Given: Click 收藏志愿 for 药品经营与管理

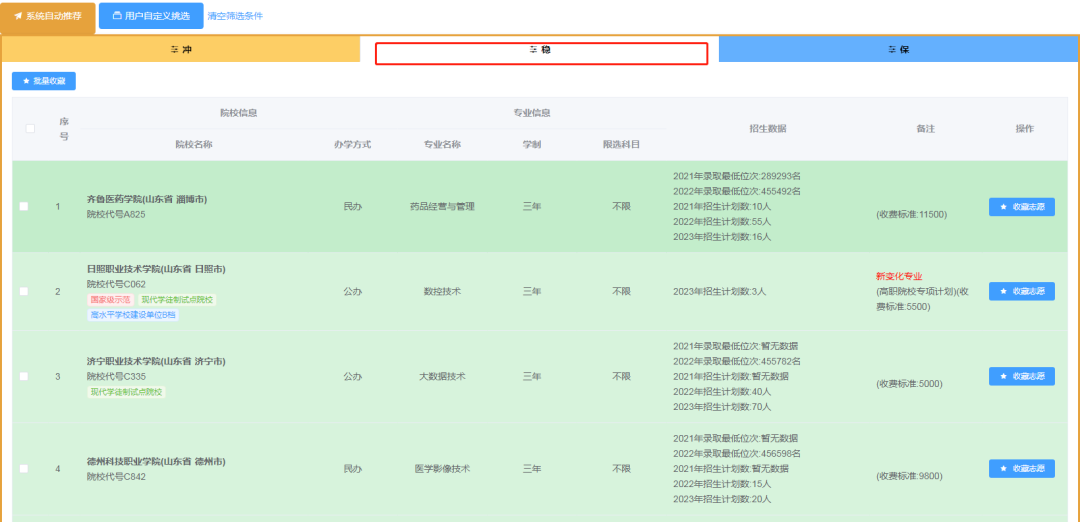Looking at the screenshot, I should [1021, 207].
